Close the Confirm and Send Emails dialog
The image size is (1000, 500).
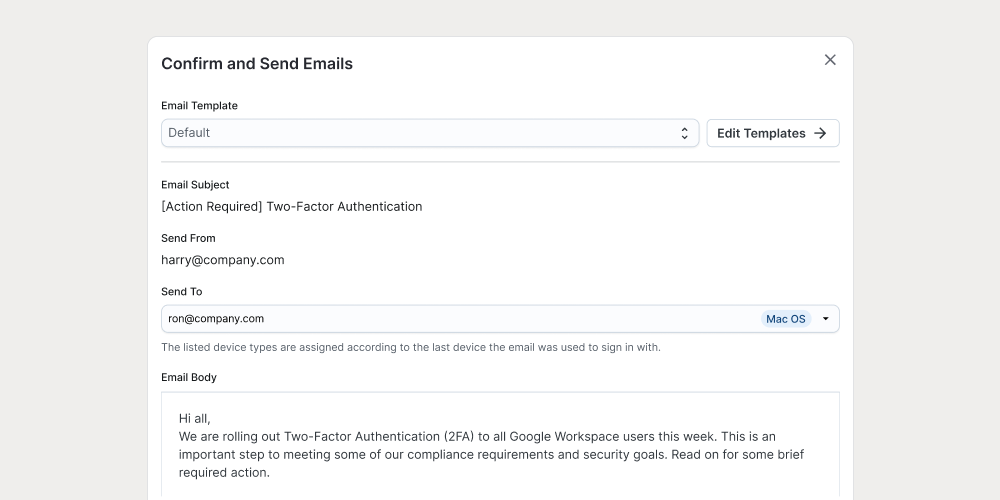point(830,60)
